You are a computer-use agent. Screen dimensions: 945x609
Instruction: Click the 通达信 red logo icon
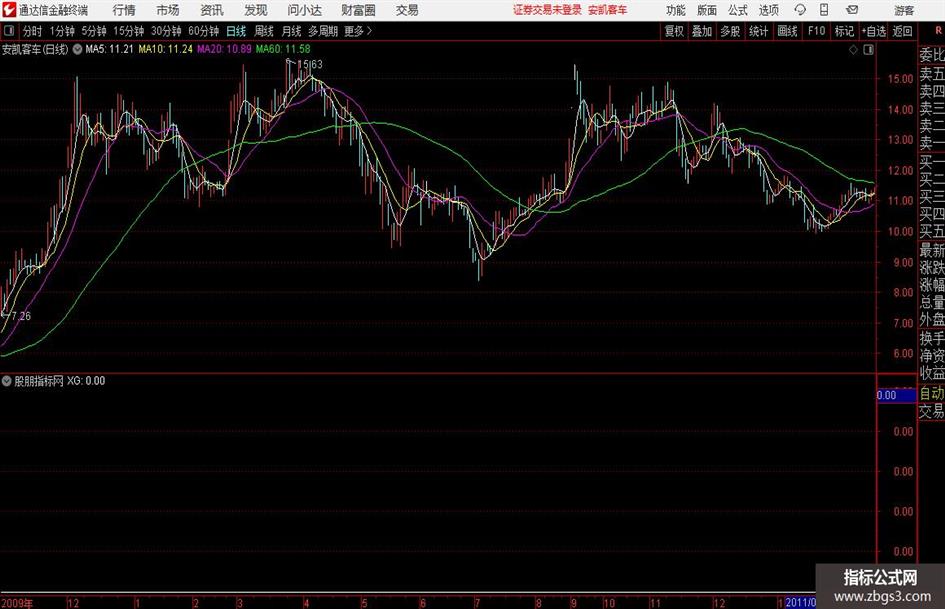coord(8,10)
